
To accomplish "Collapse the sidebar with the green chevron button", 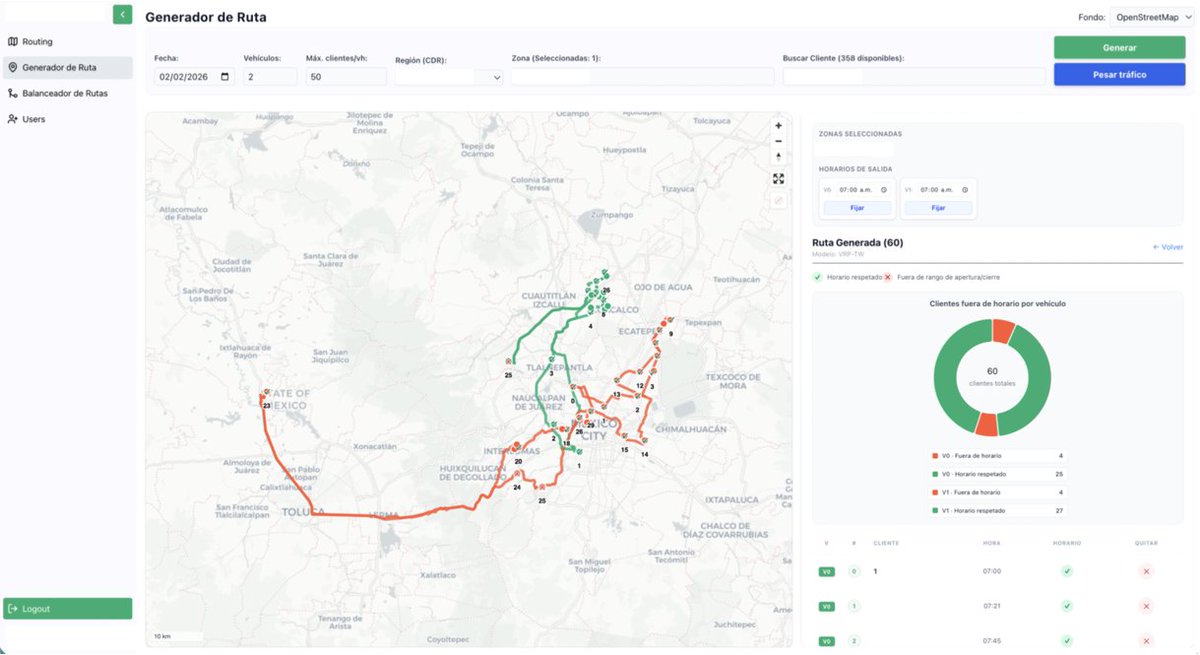I will 122,15.
